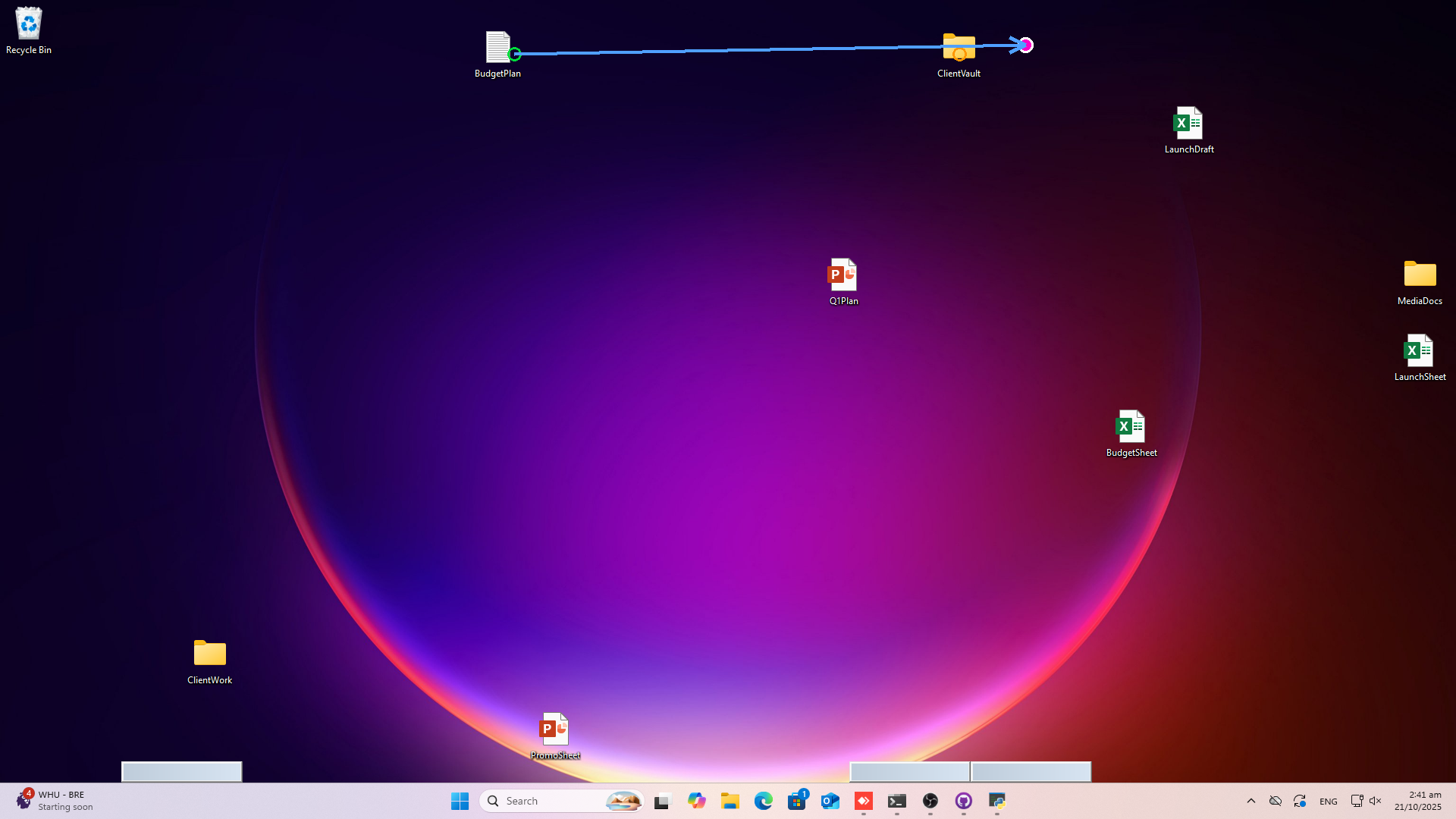Open the ENG language input switcher

pyautogui.click(x=1328, y=802)
